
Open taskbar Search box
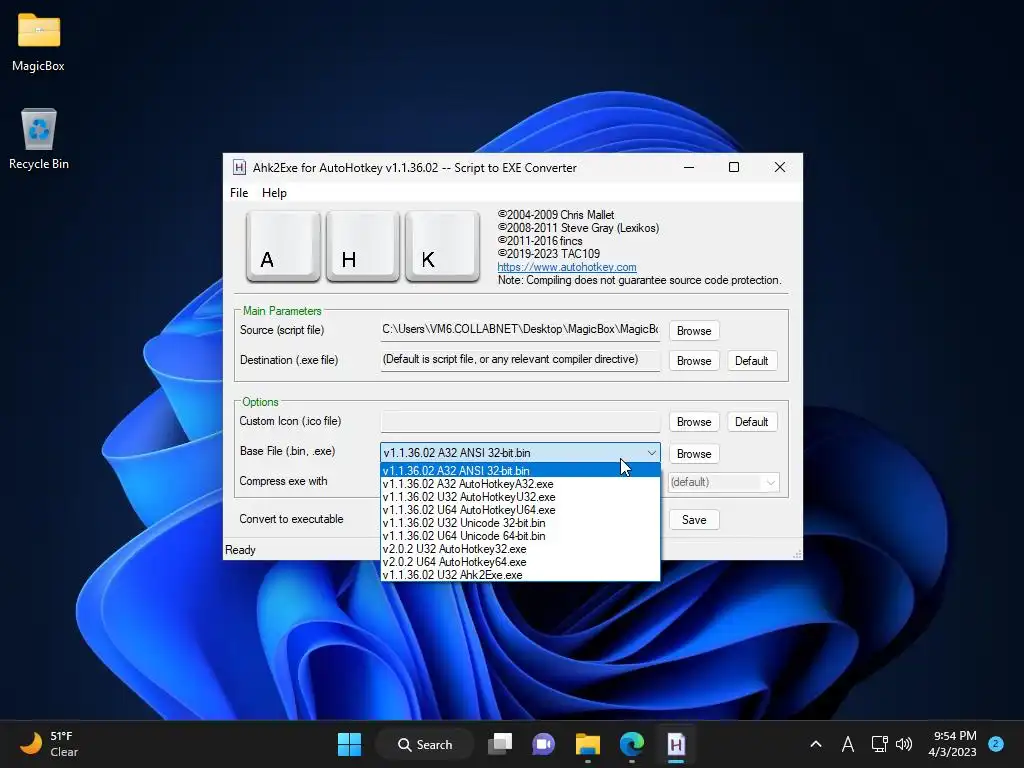[425, 744]
